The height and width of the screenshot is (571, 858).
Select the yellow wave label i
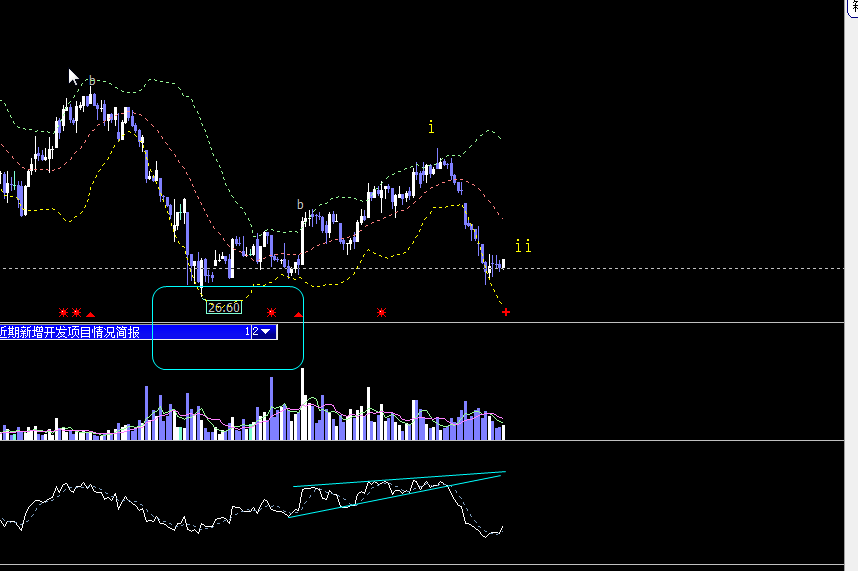(431, 127)
